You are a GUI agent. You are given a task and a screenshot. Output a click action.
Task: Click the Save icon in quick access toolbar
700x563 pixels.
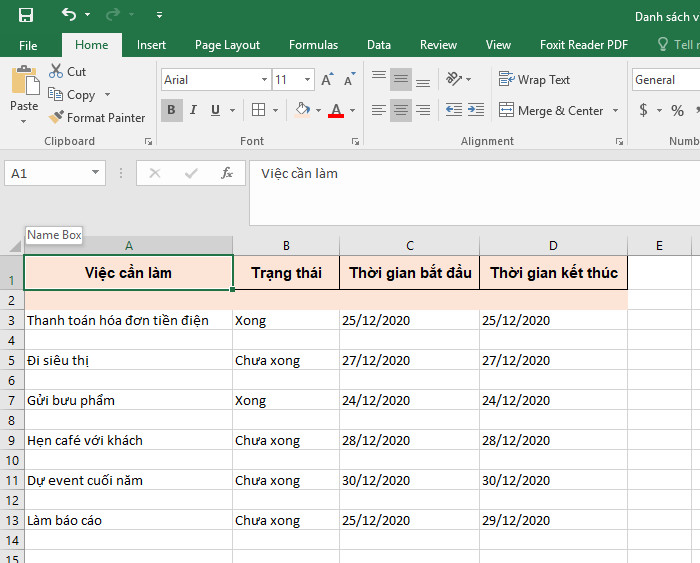(x=25, y=15)
